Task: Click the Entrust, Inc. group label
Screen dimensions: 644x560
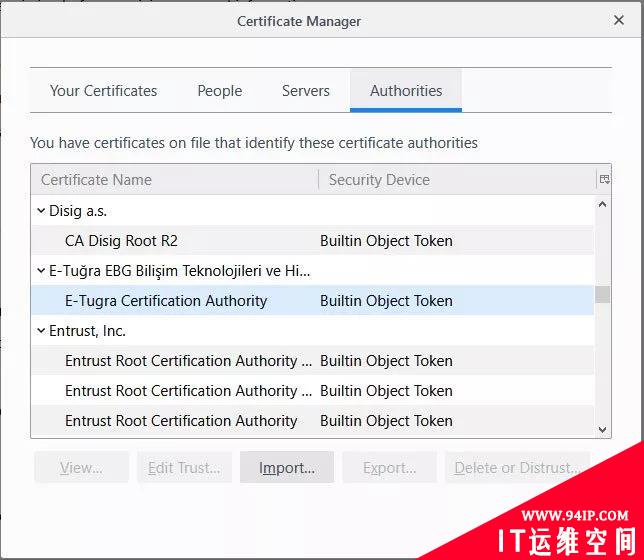Action: pos(87,331)
